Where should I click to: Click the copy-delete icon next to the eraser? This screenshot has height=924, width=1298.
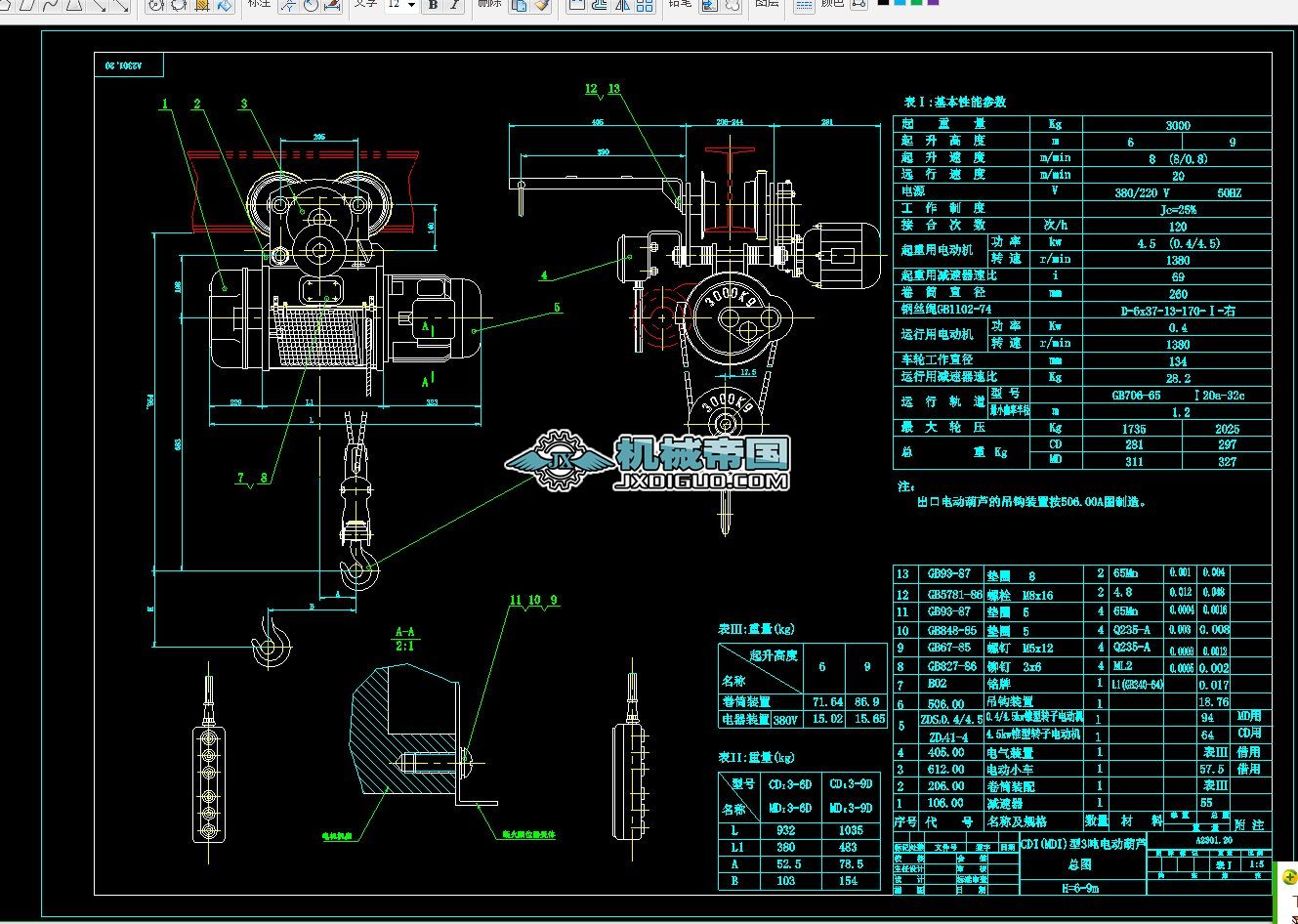[520, 5]
